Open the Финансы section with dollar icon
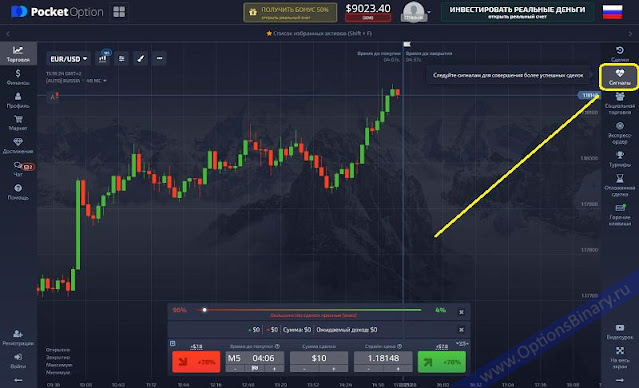The height and width of the screenshot is (388, 639). pyautogui.click(x=18, y=77)
